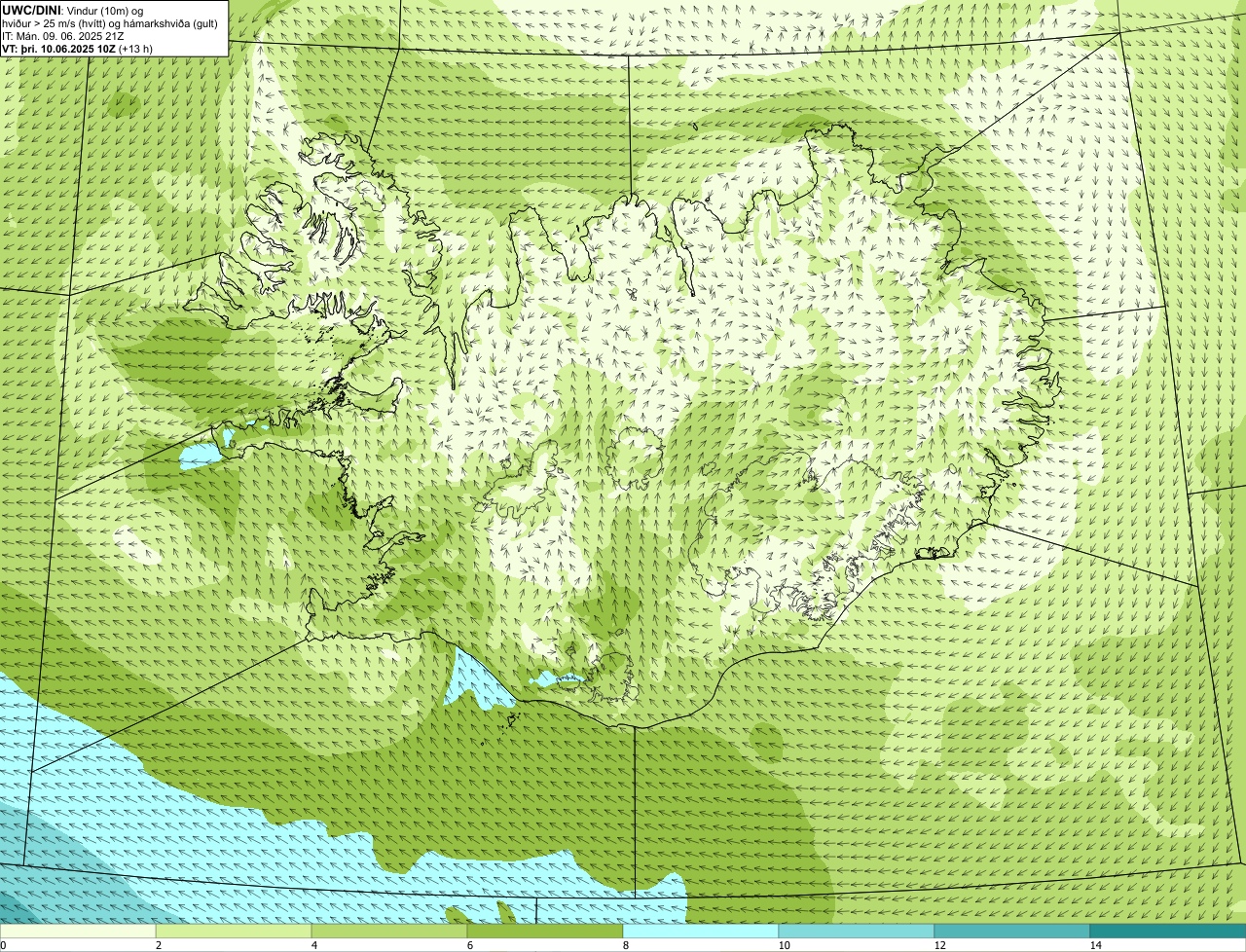
Task: Click the 'IT: Mán. 09. 06. 2025 21Z' line
Action: pyautogui.click(x=63, y=35)
